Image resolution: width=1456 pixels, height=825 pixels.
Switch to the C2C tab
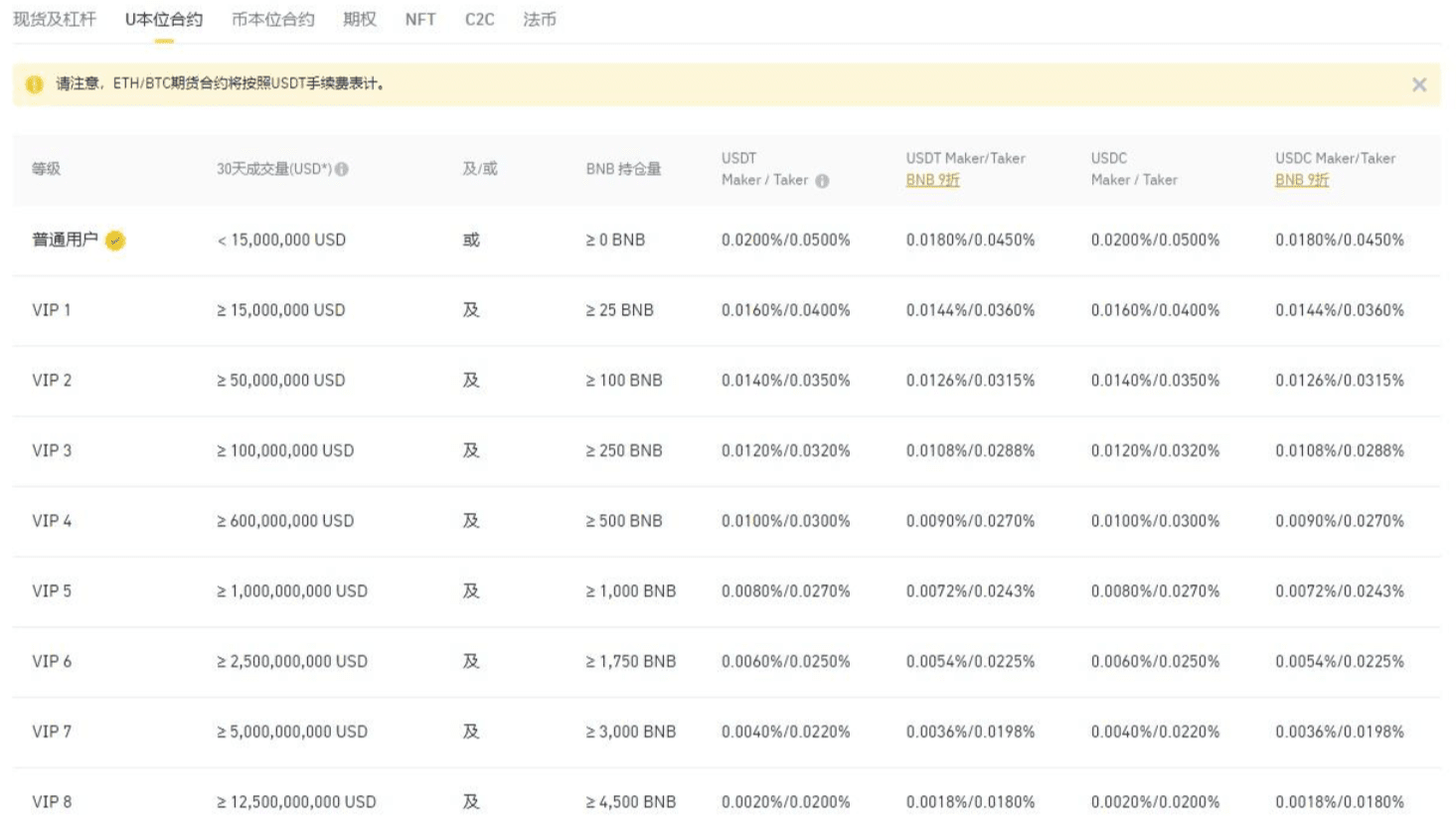[479, 20]
